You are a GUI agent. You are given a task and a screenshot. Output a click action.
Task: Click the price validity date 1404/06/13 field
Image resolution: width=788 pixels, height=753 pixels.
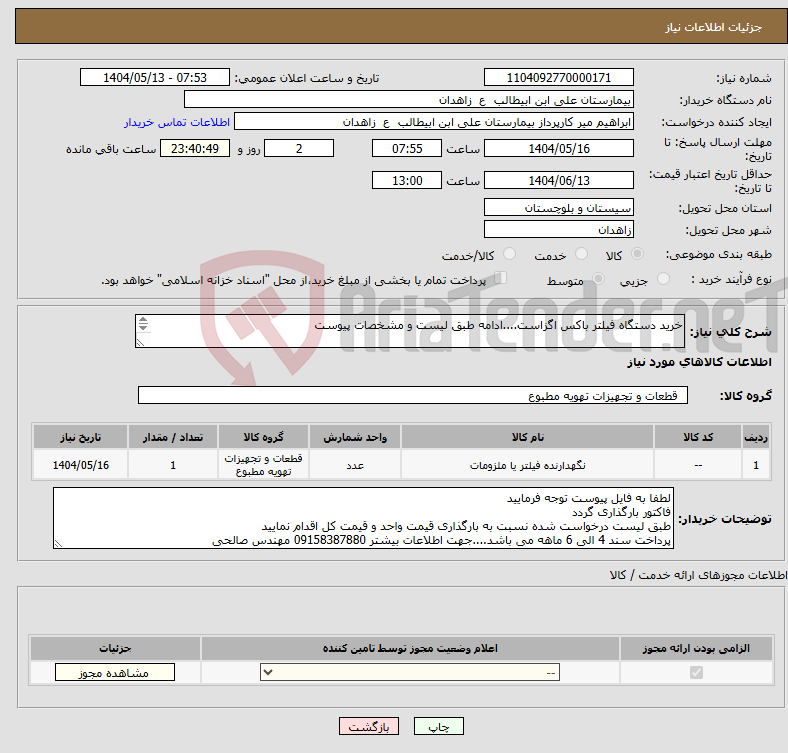coord(558,180)
